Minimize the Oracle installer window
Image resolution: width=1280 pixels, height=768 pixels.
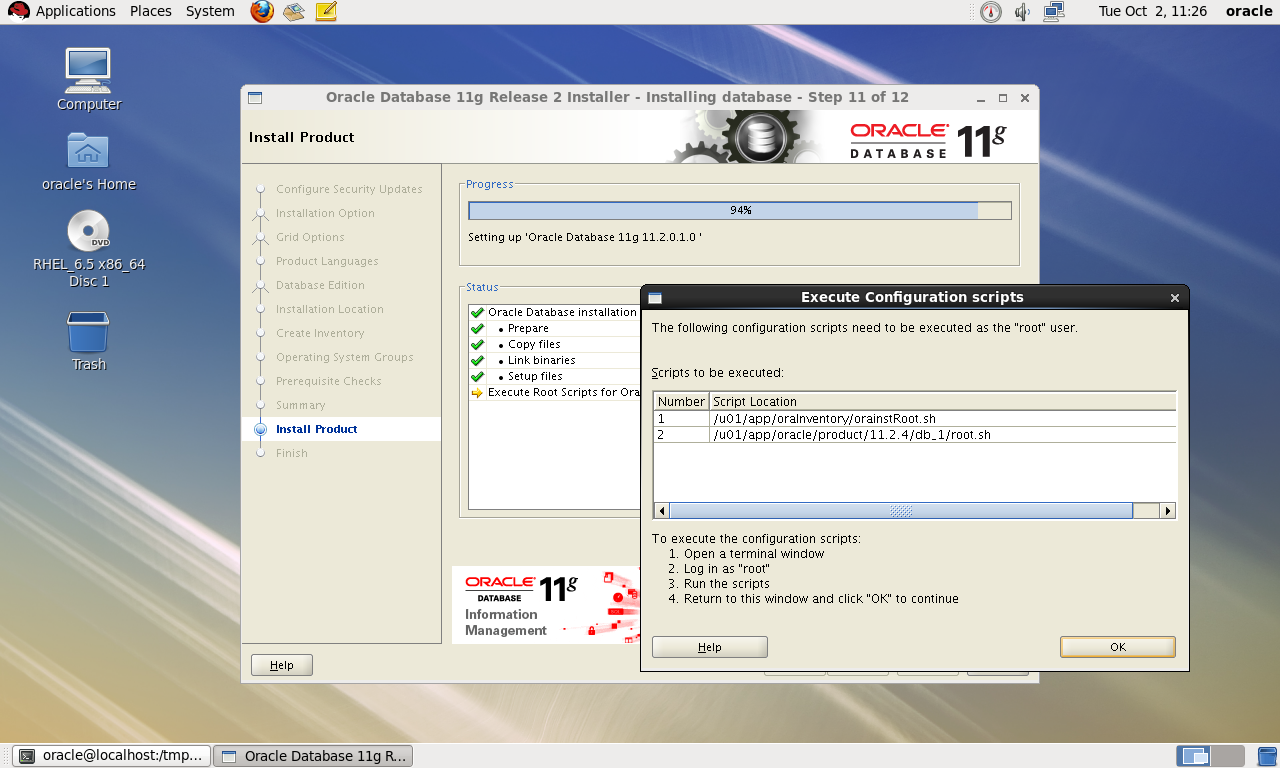[x=982, y=98]
